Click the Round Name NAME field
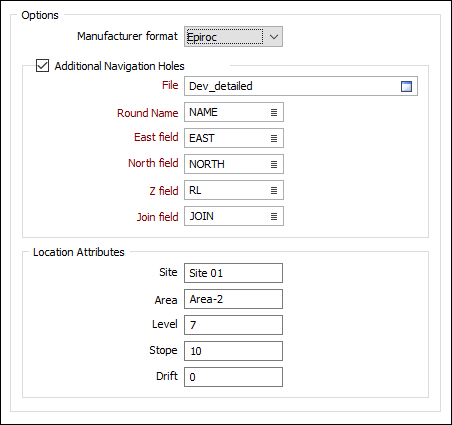452x425 pixels. pyautogui.click(x=234, y=112)
